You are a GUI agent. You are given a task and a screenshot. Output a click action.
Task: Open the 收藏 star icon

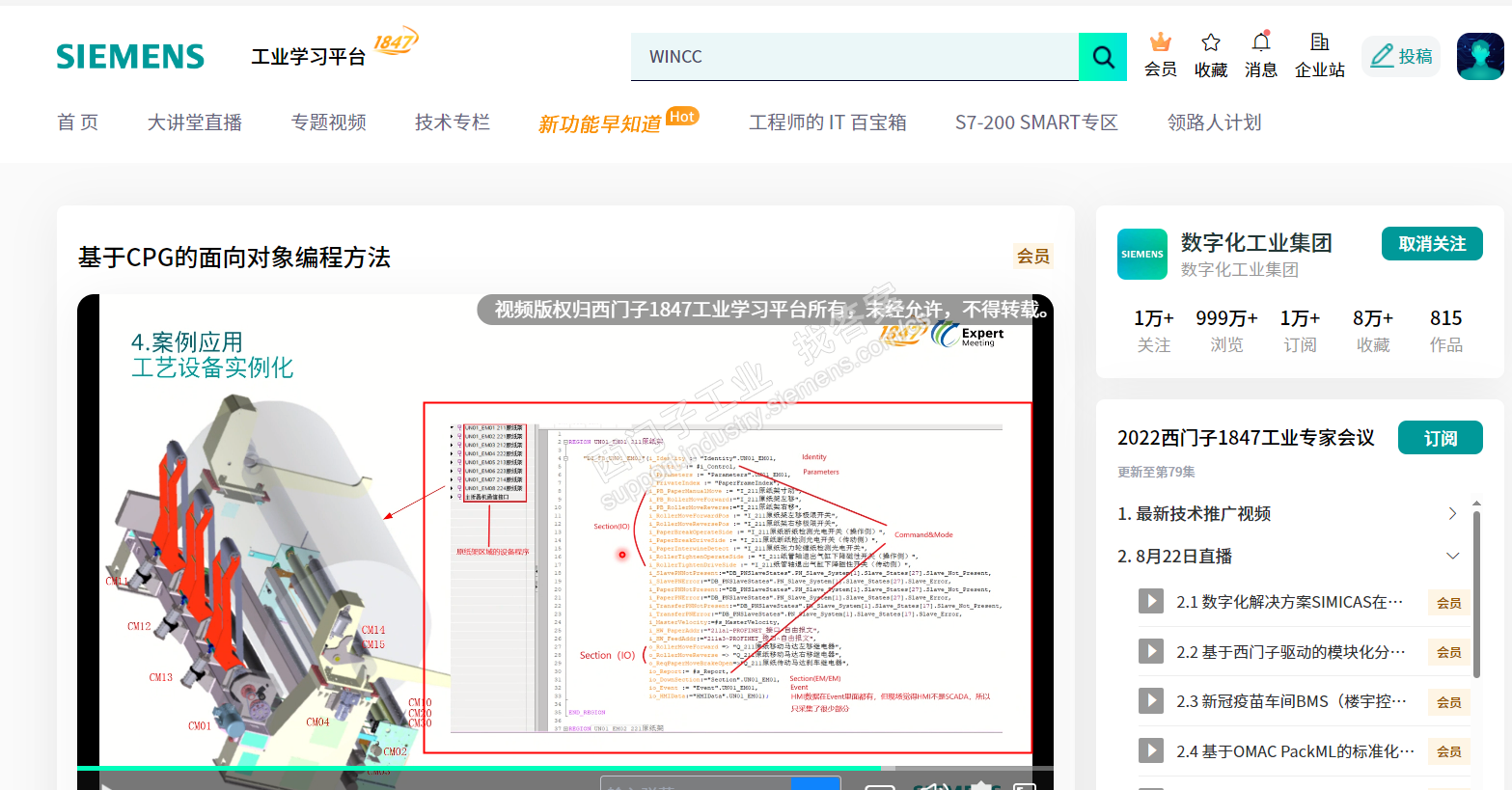(x=1210, y=41)
